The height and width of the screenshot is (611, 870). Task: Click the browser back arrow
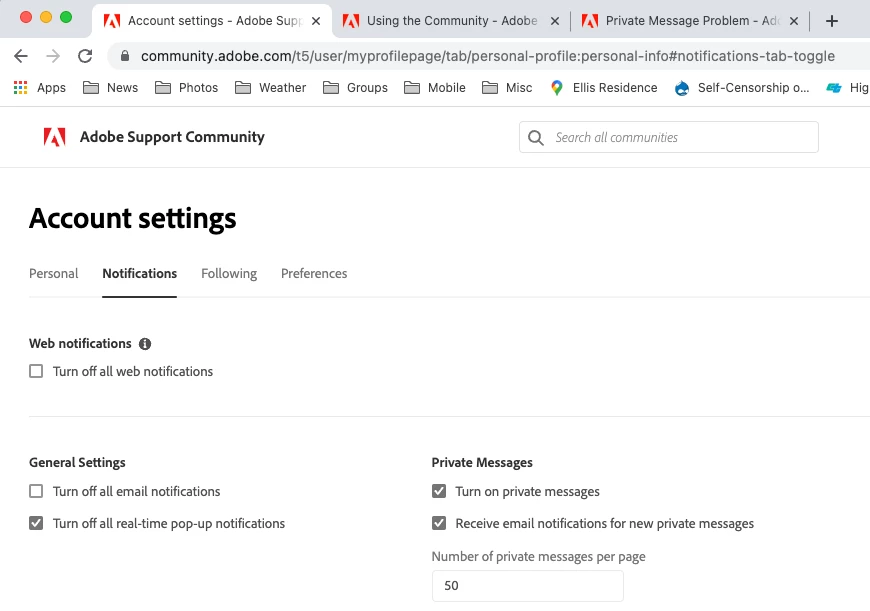coord(21,56)
